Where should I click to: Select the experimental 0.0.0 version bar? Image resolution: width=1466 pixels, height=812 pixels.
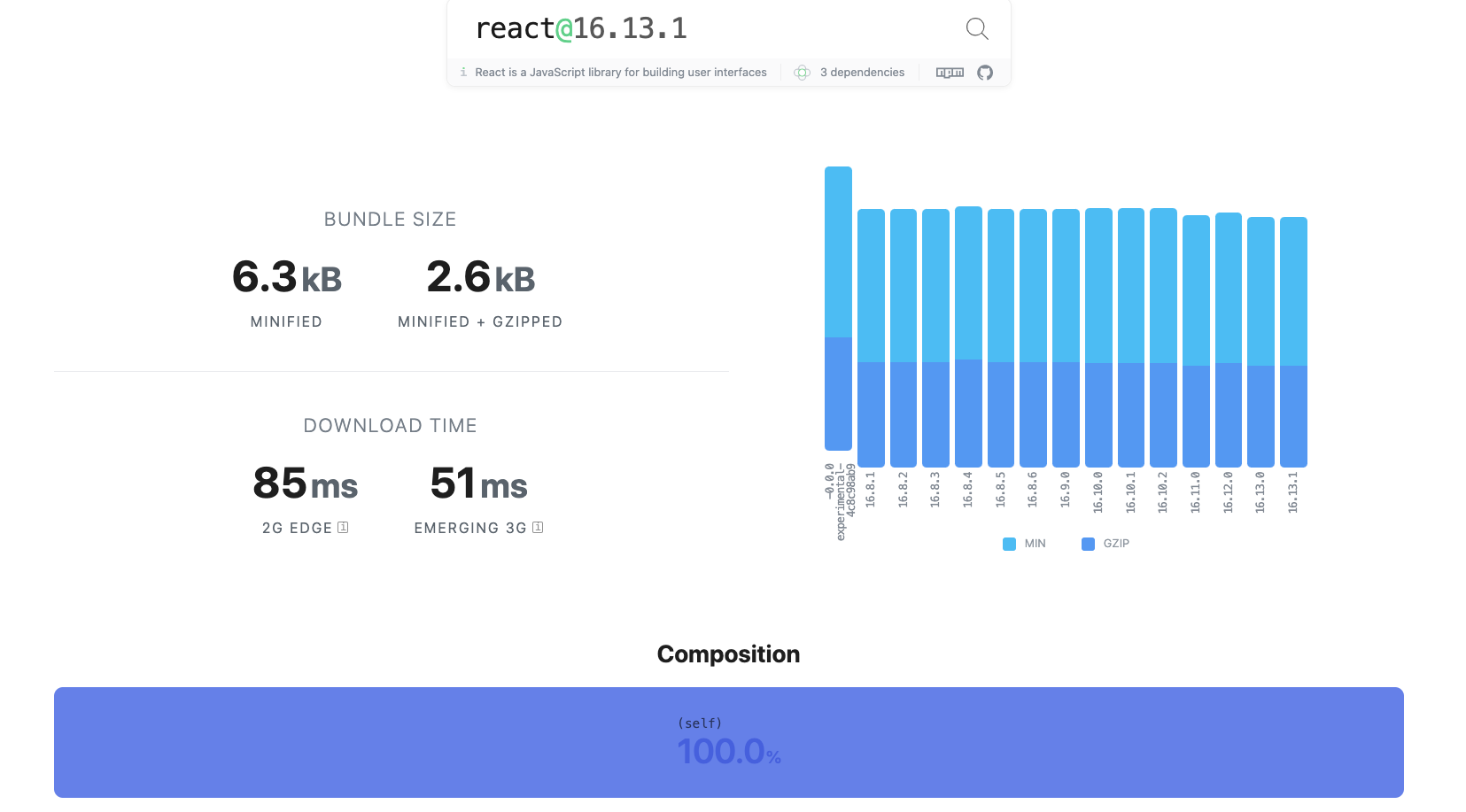pyautogui.click(x=838, y=308)
